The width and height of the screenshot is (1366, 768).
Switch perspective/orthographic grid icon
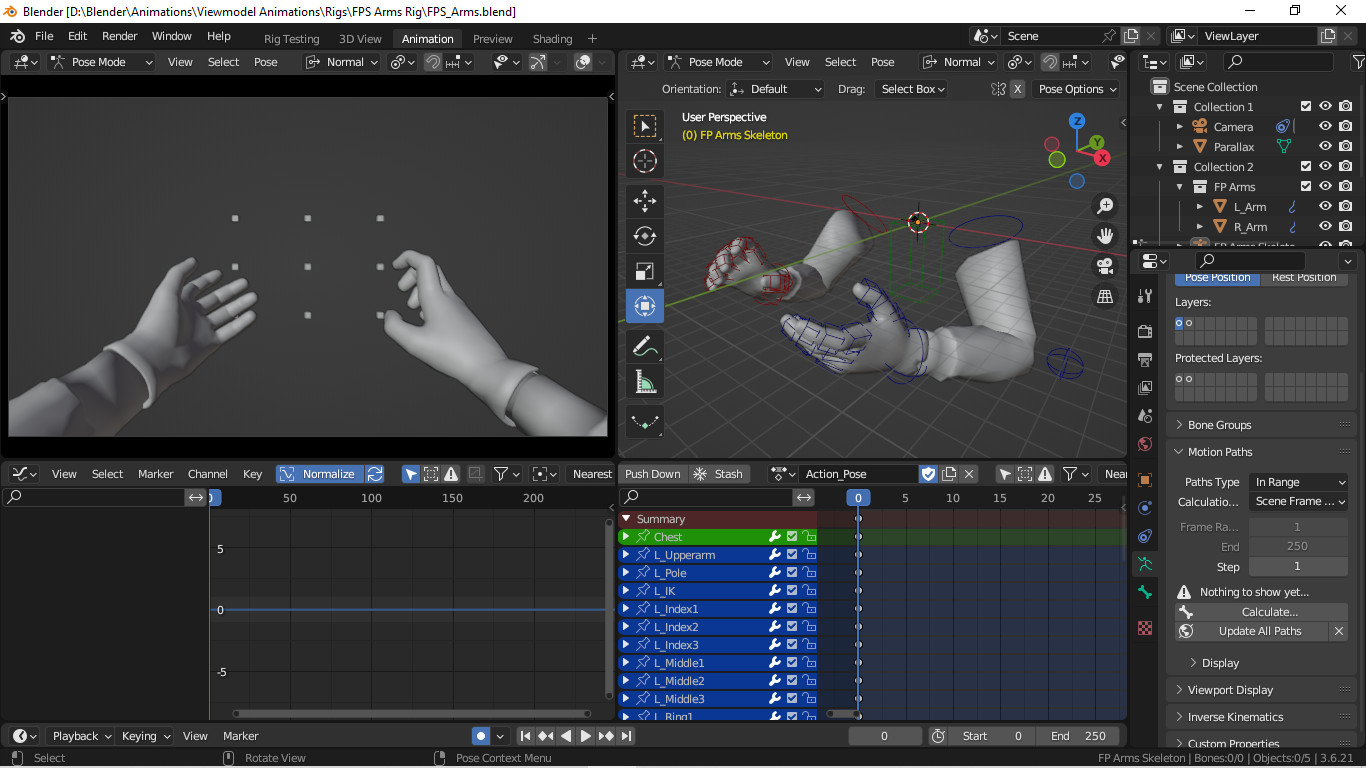coord(1105,296)
